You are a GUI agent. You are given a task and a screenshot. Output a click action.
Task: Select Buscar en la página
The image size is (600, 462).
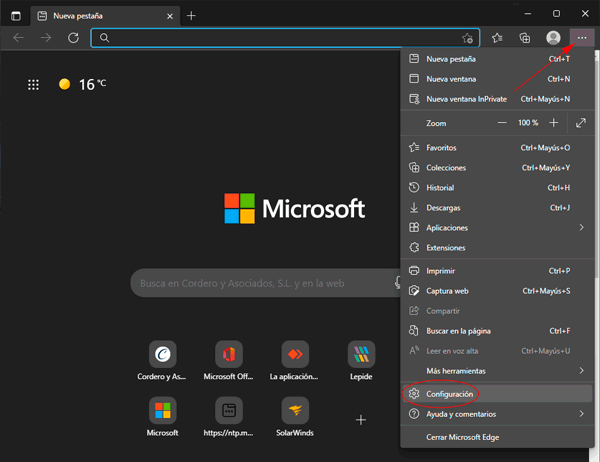pyautogui.click(x=496, y=331)
